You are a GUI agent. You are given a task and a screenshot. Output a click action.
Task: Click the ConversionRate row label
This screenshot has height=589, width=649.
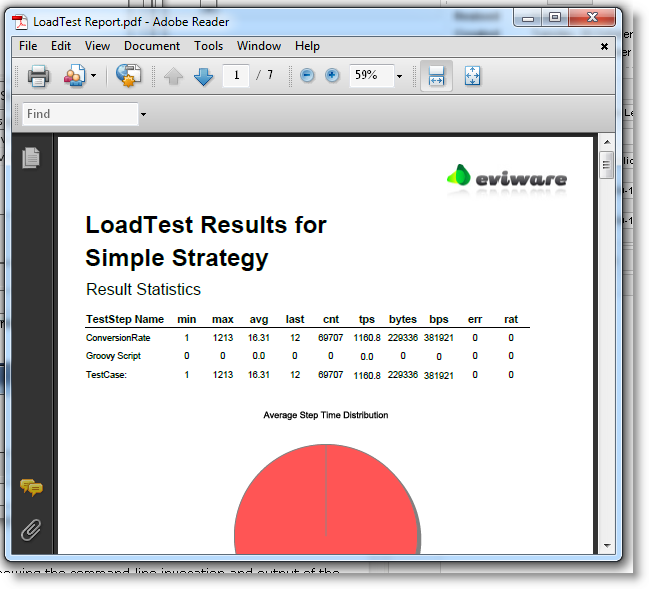tap(118, 338)
